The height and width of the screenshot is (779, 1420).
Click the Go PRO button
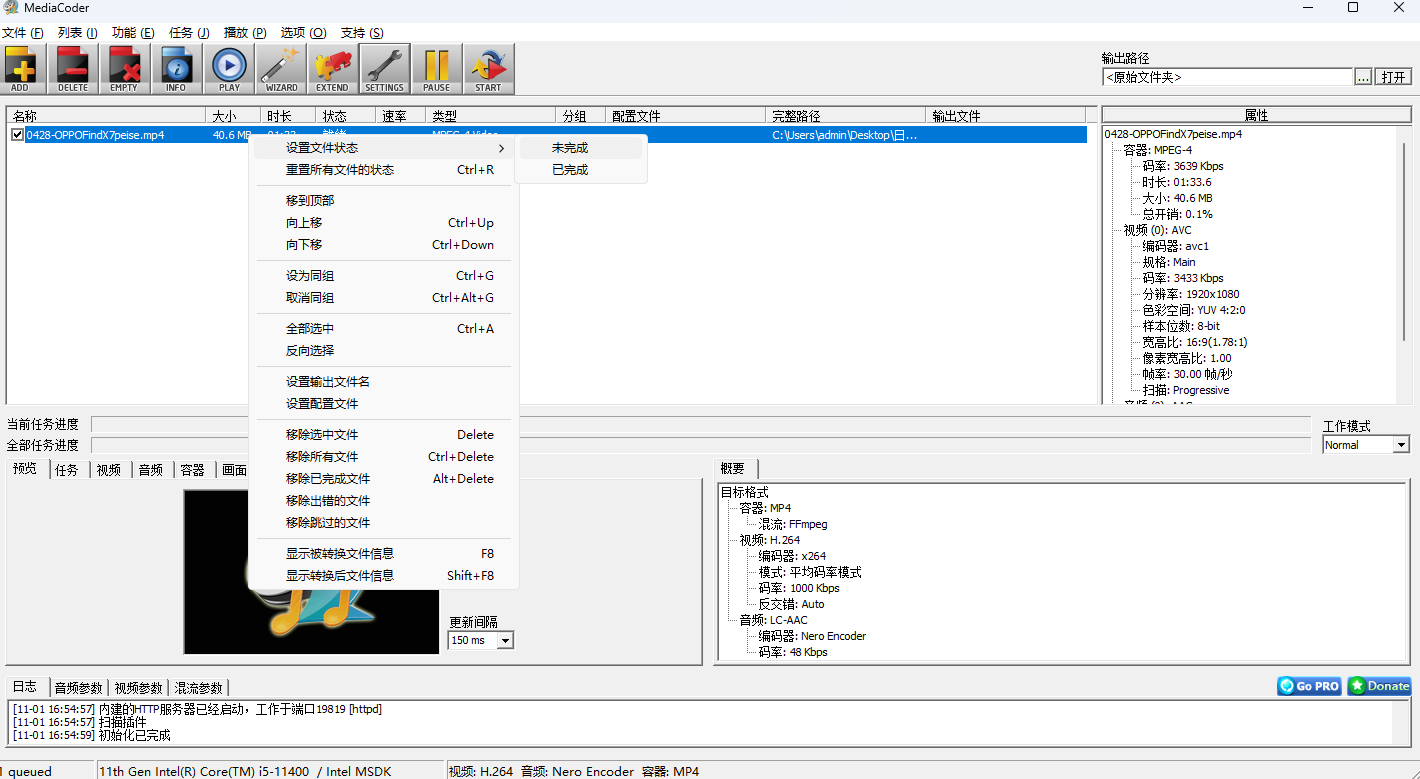[1308, 686]
